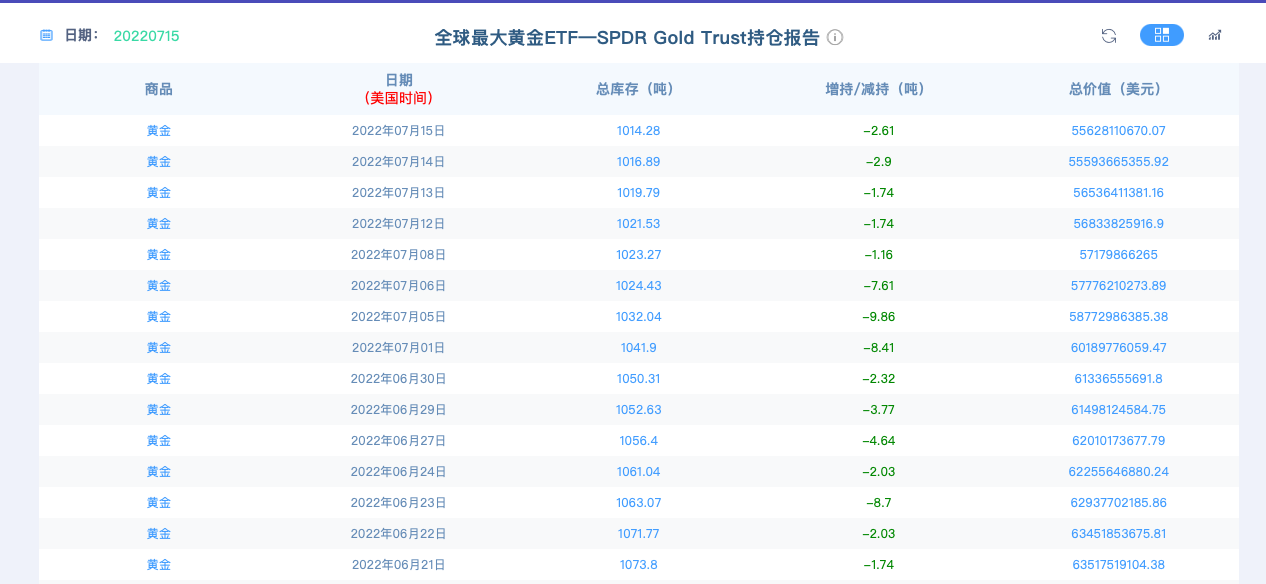1266x584 pixels.
Task: Click total value 60189776059.47
Action: [x=1119, y=347]
